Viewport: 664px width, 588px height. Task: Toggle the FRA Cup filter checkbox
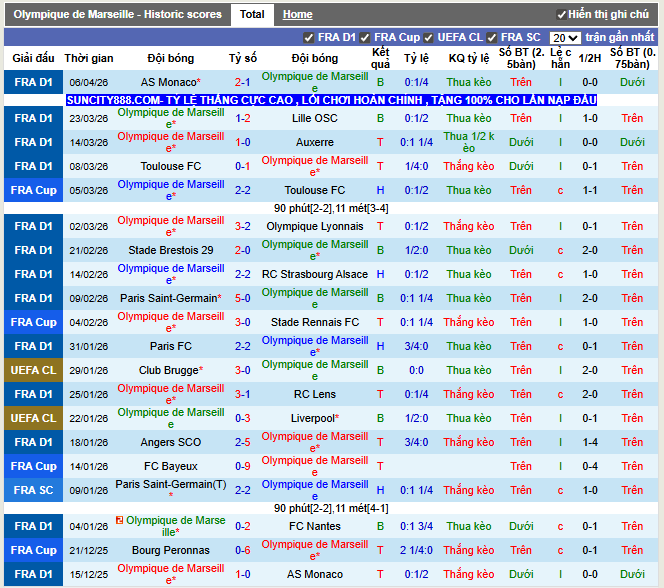pos(365,37)
